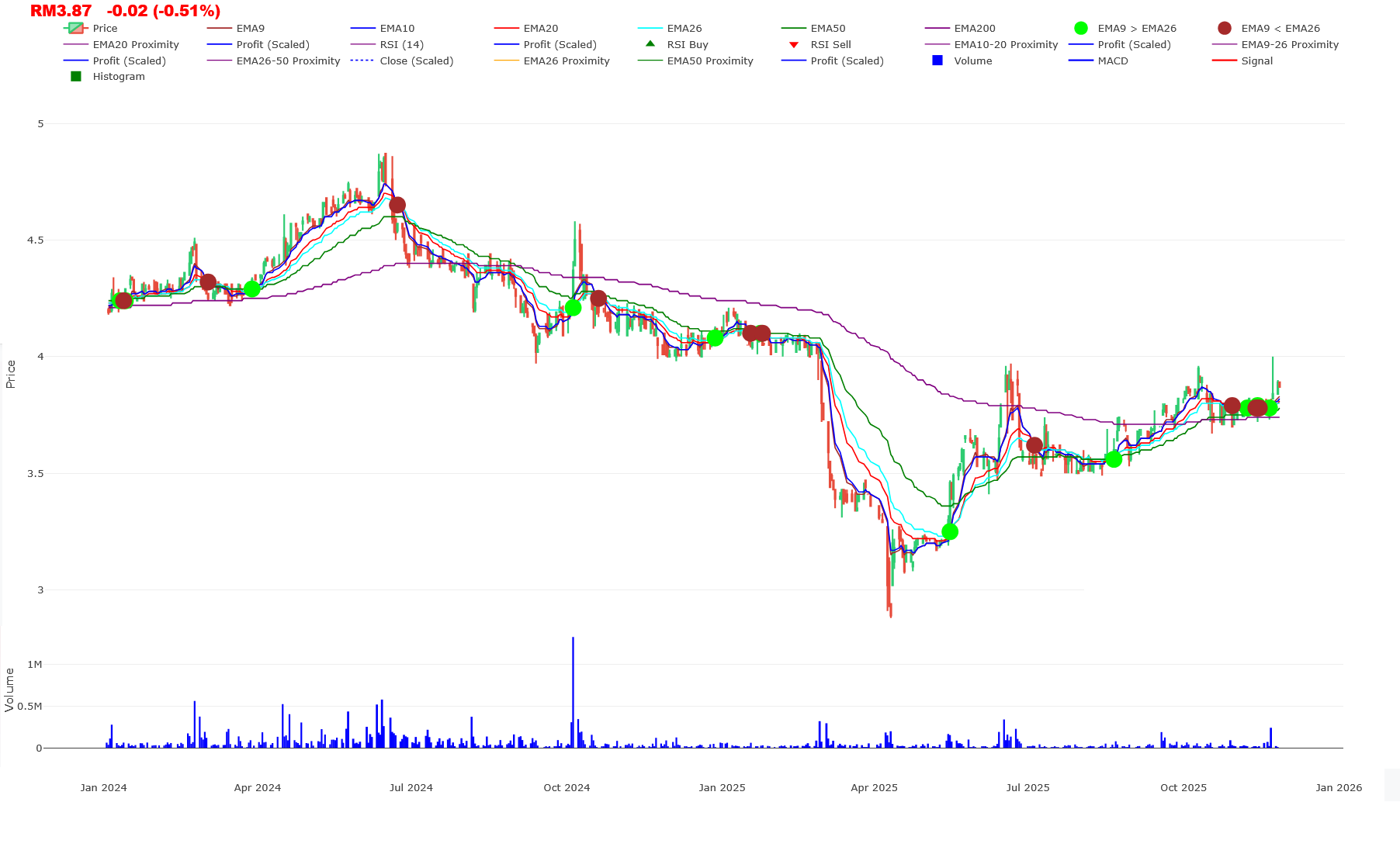
Task: Click the dark red EMA9 < EMA26 circle icon
Action: tap(1225, 28)
